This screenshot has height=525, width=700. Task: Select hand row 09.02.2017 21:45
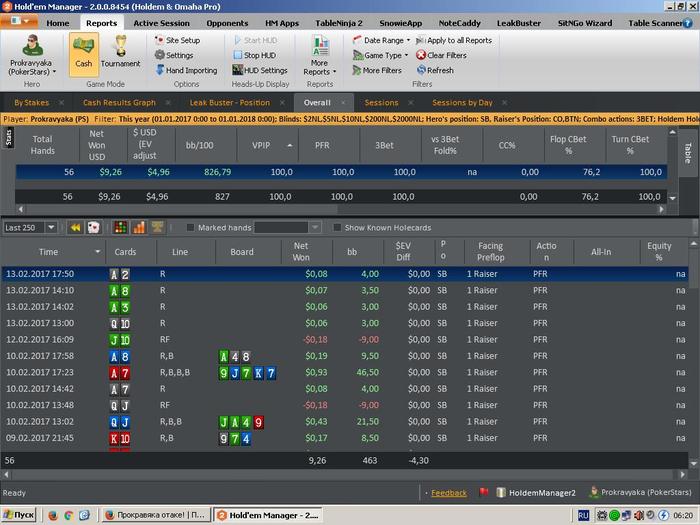click(x=344, y=438)
